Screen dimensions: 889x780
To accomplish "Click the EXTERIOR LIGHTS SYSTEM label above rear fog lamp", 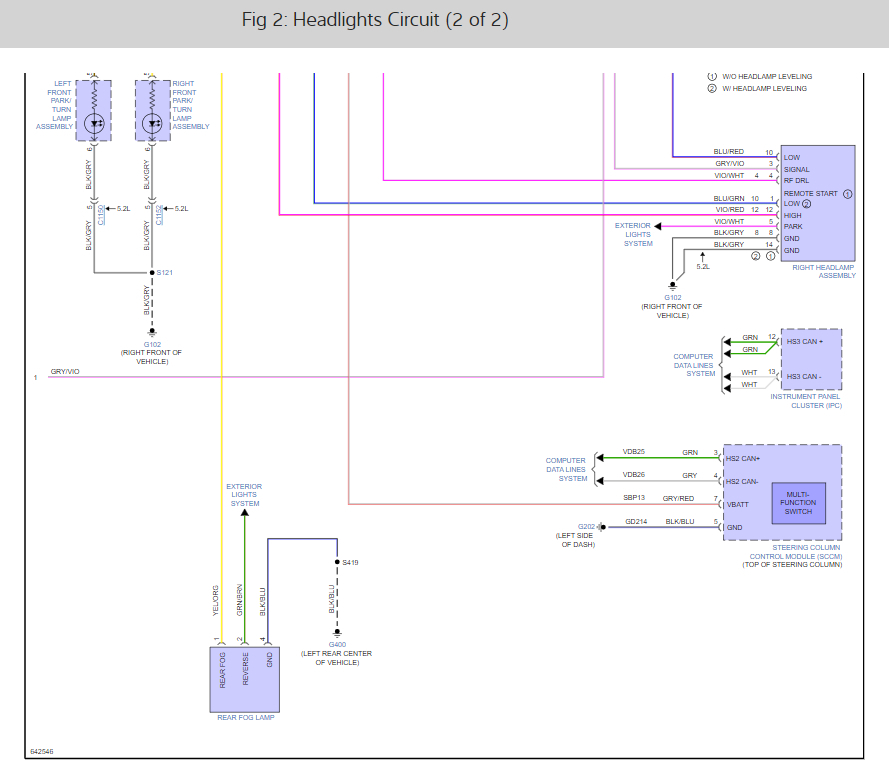I will (244, 495).
